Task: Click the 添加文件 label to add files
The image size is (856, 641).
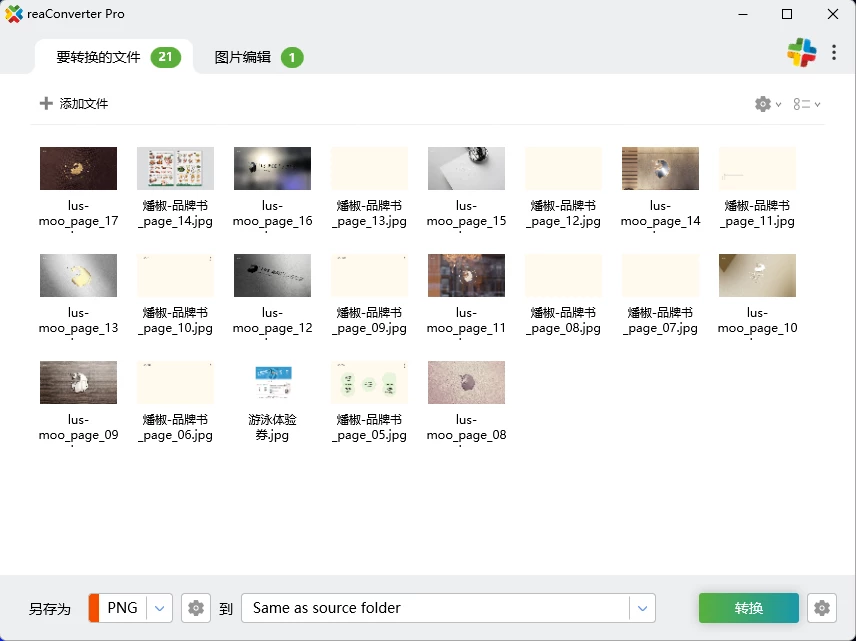Action: (x=83, y=103)
